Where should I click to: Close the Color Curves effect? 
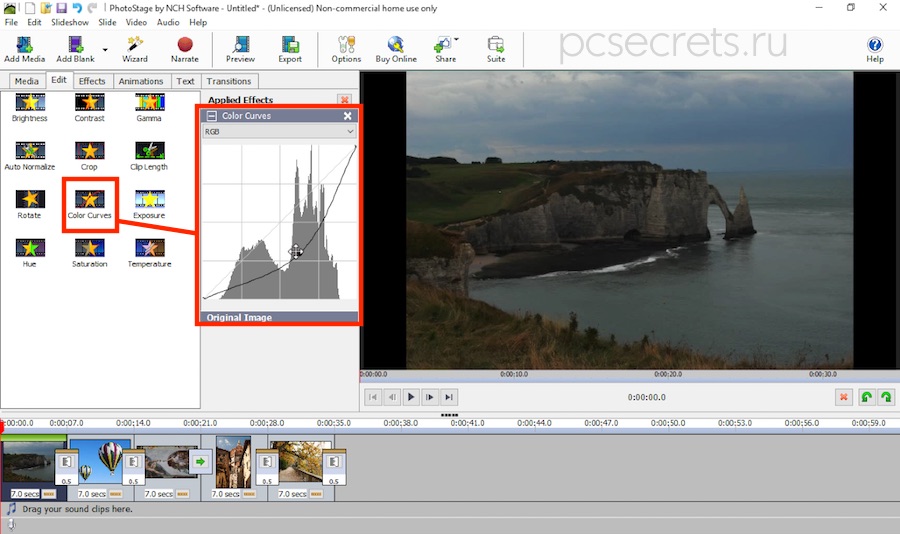tap(347, 115)
